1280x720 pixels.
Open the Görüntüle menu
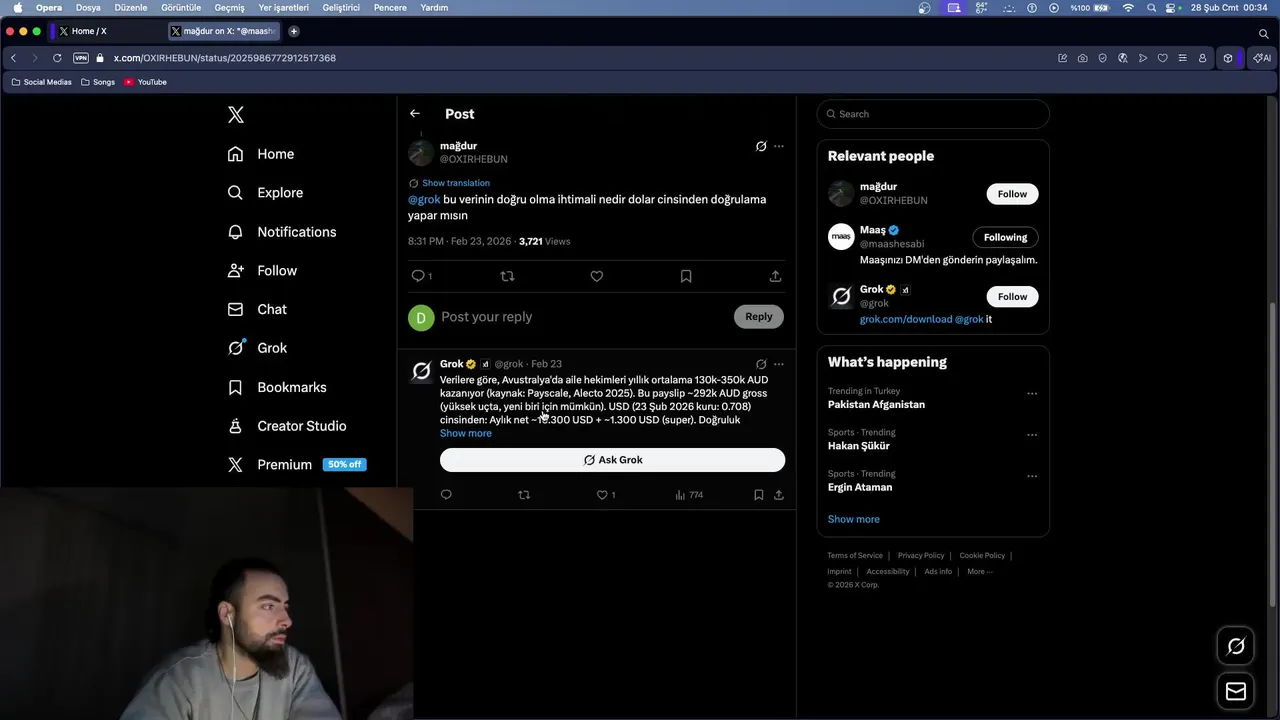point(181,7)
